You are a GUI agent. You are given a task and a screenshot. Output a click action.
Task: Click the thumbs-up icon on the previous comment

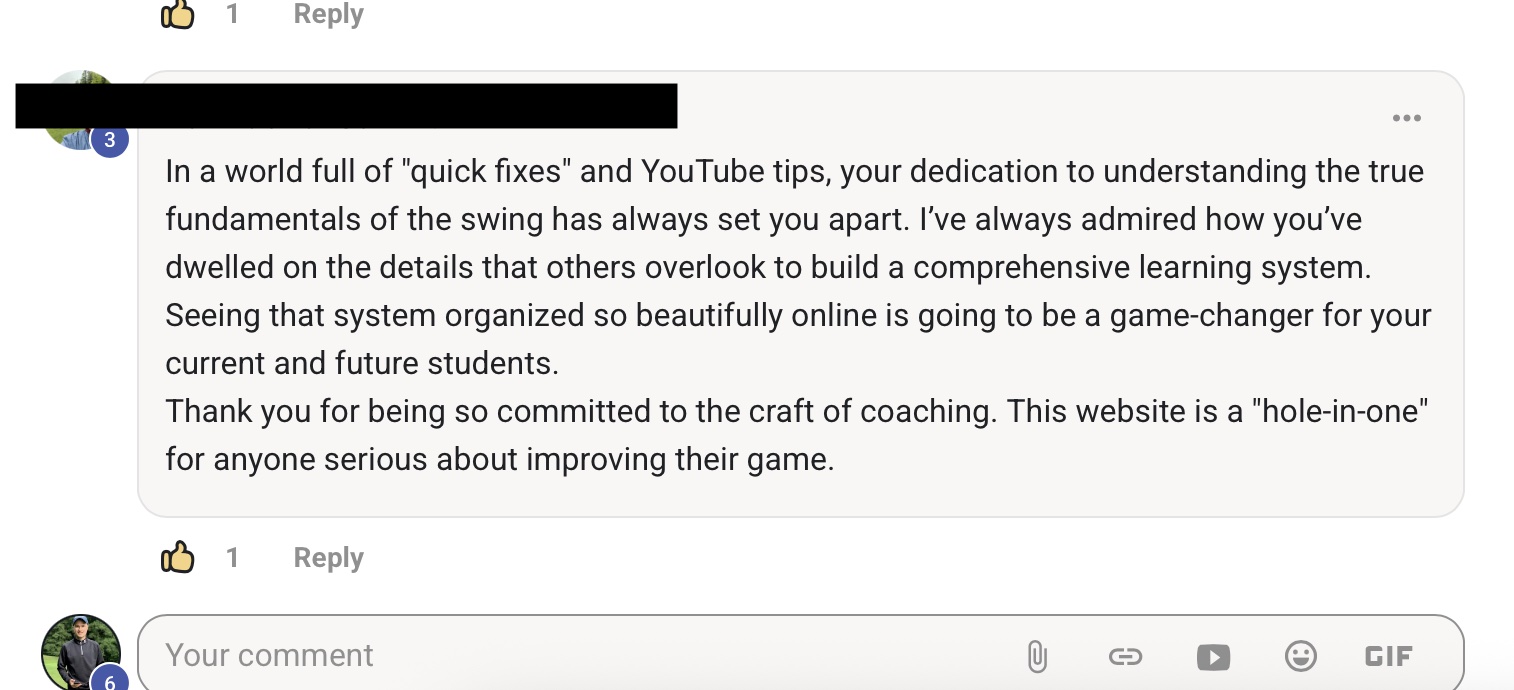(x=177, y=14)
